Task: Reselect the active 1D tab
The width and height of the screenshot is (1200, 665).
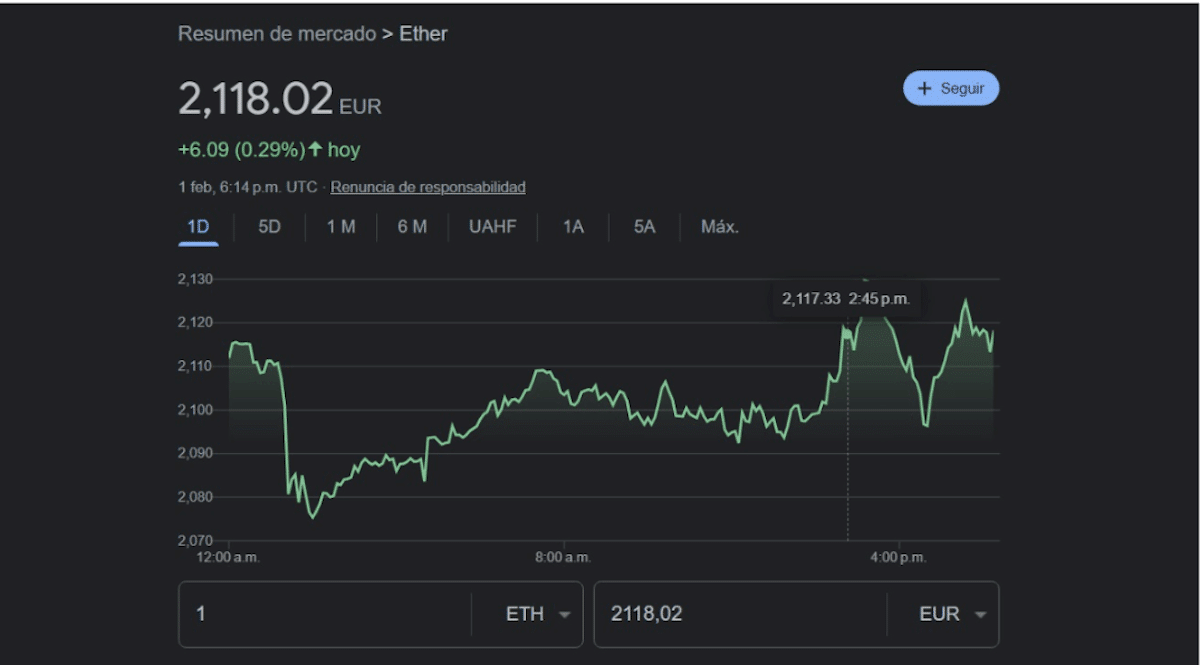Action: coord(198,227)
